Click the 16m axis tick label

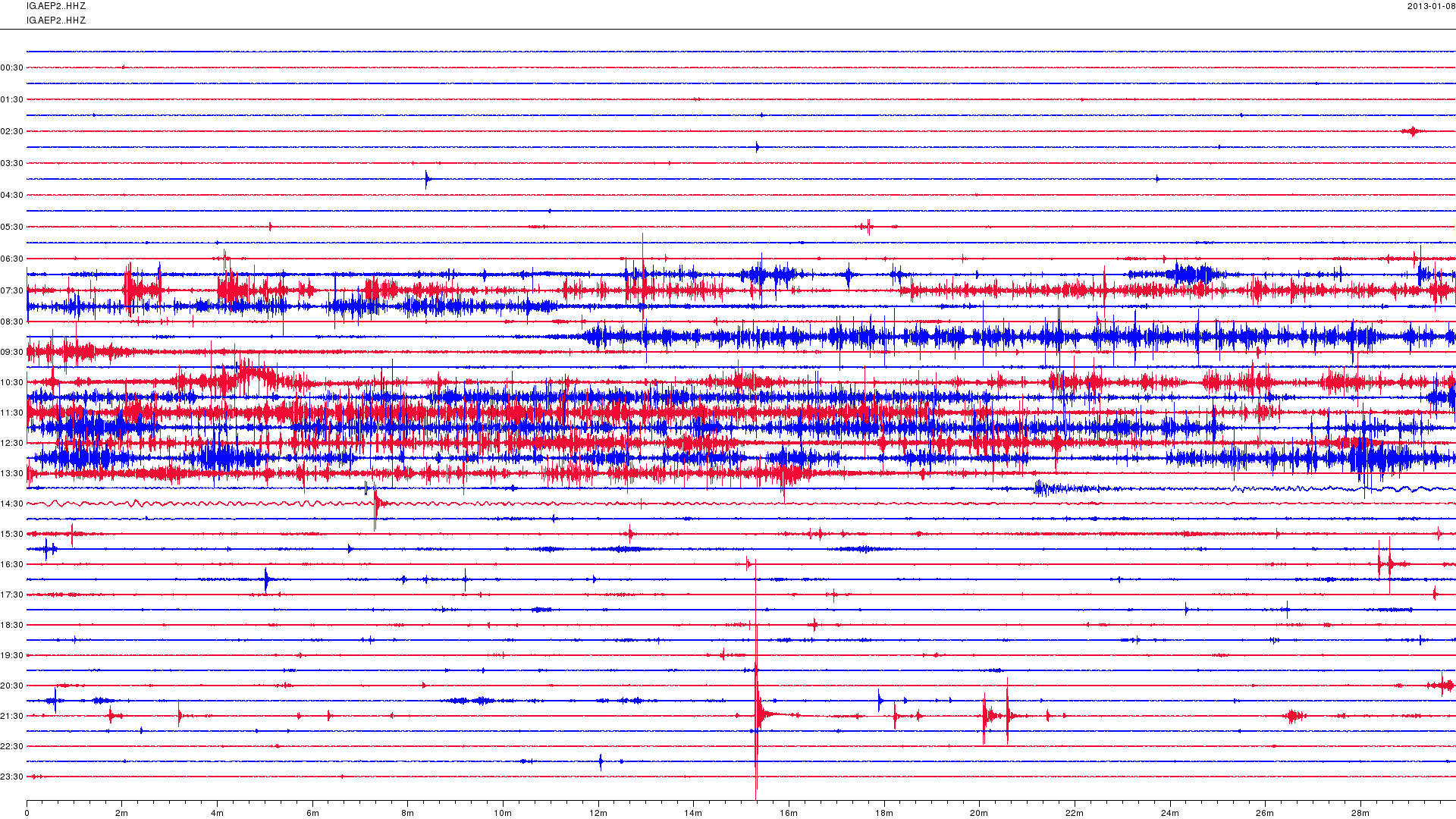coord(789,813)
